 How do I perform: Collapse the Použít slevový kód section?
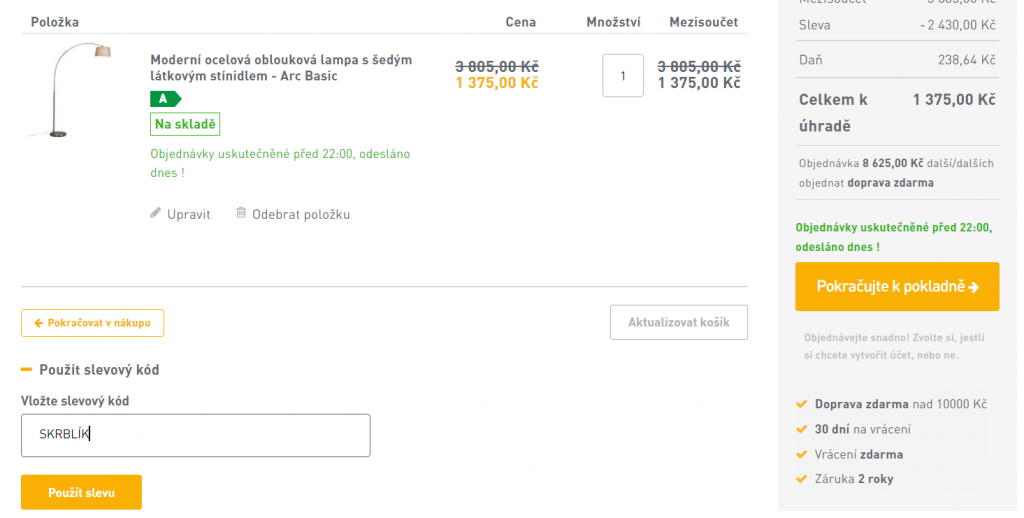coord(90,370)
